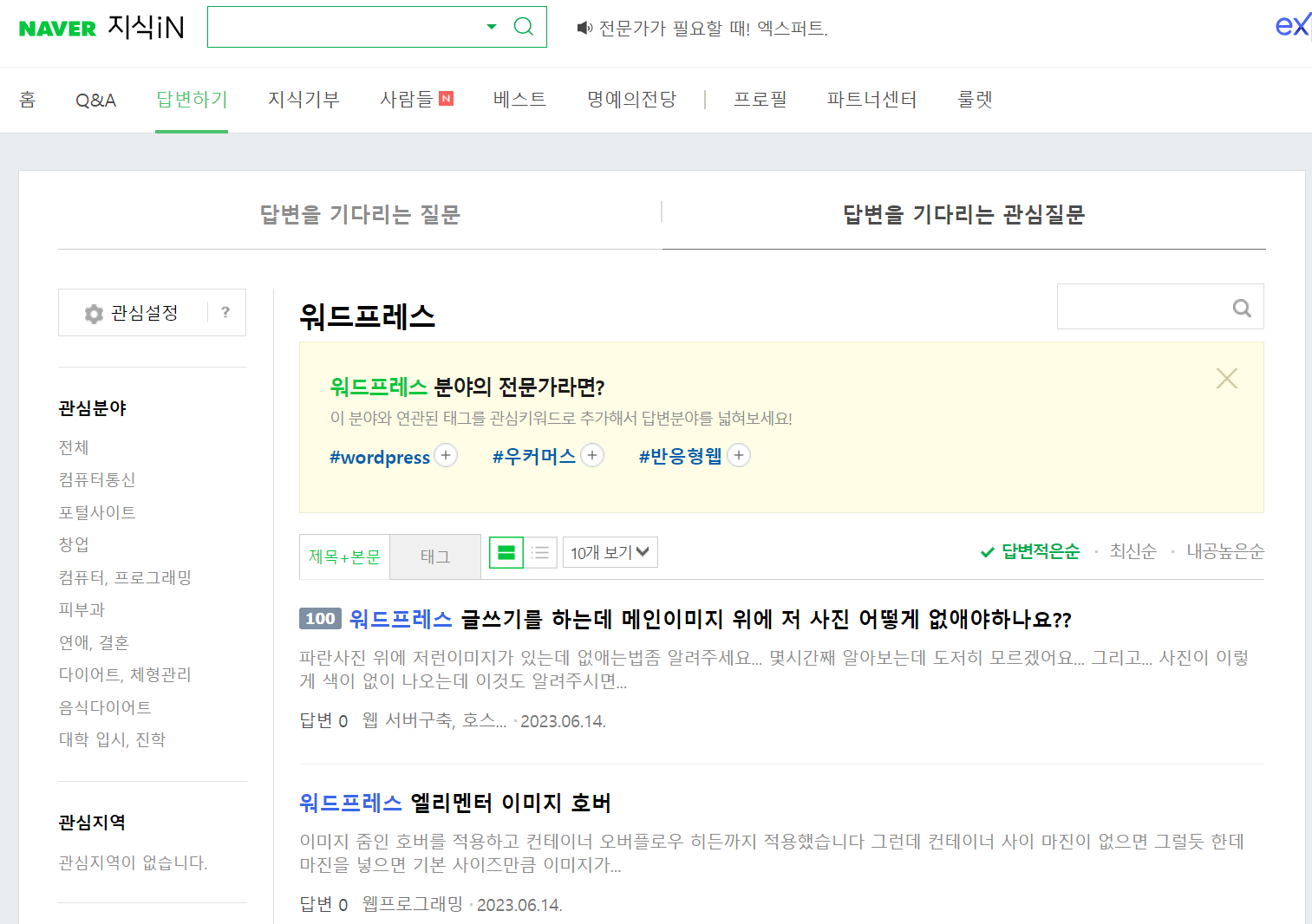
Task: Select 다이어트, 체형관리 category
Action: 125,674
